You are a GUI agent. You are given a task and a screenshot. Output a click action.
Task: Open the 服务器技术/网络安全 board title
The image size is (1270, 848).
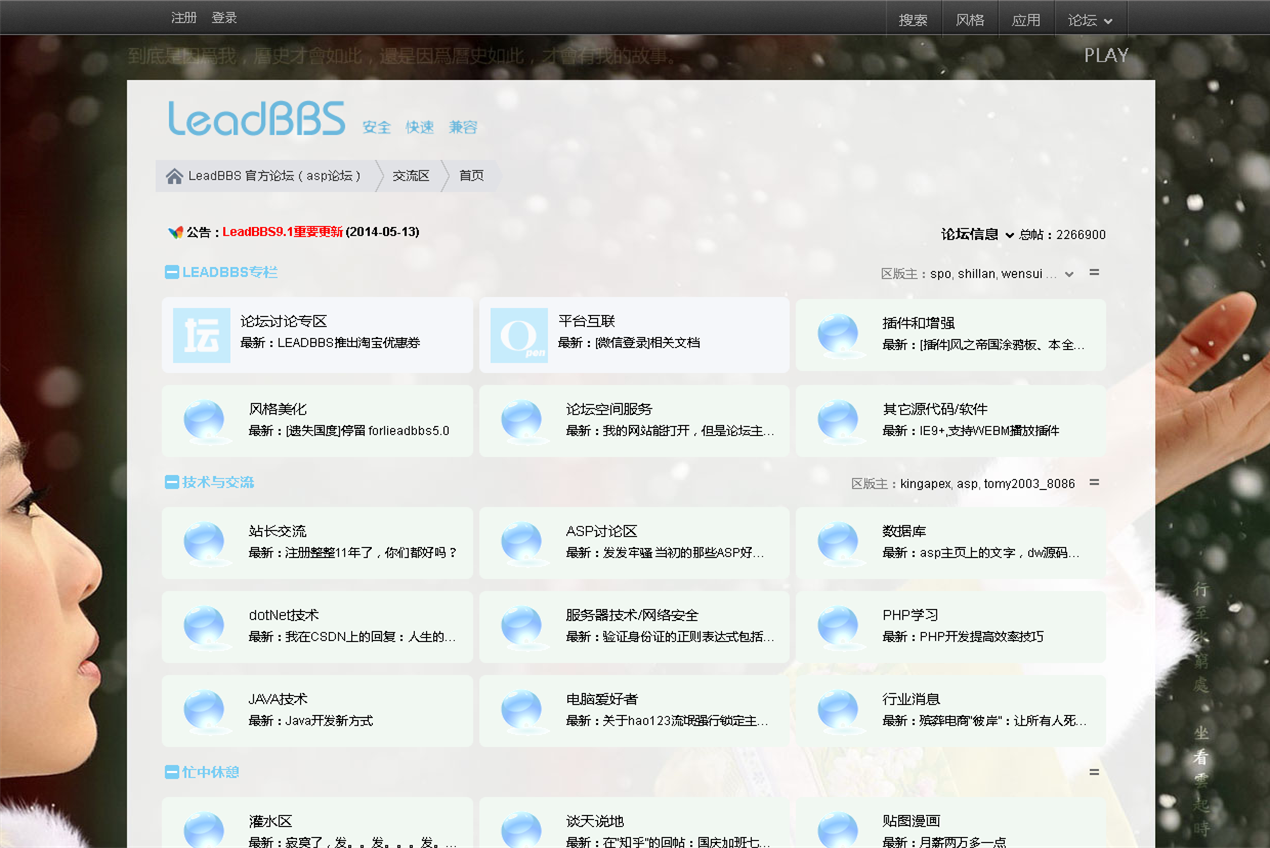pos(632,615)
